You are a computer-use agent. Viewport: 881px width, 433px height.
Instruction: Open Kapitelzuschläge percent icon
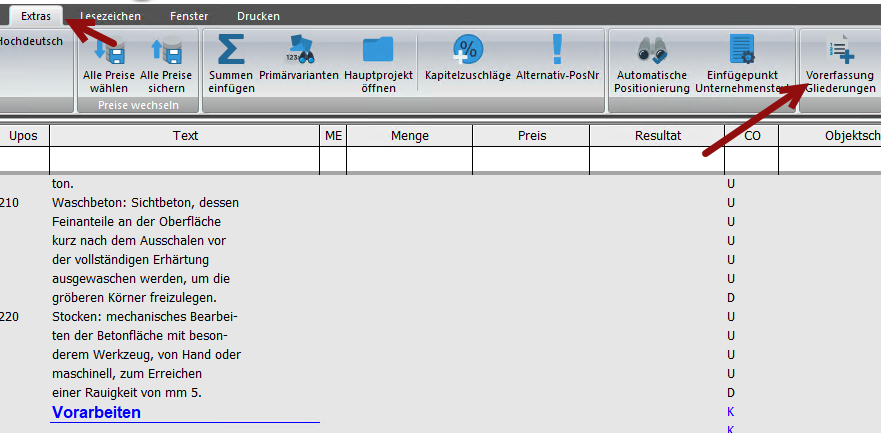coord(467,49)
